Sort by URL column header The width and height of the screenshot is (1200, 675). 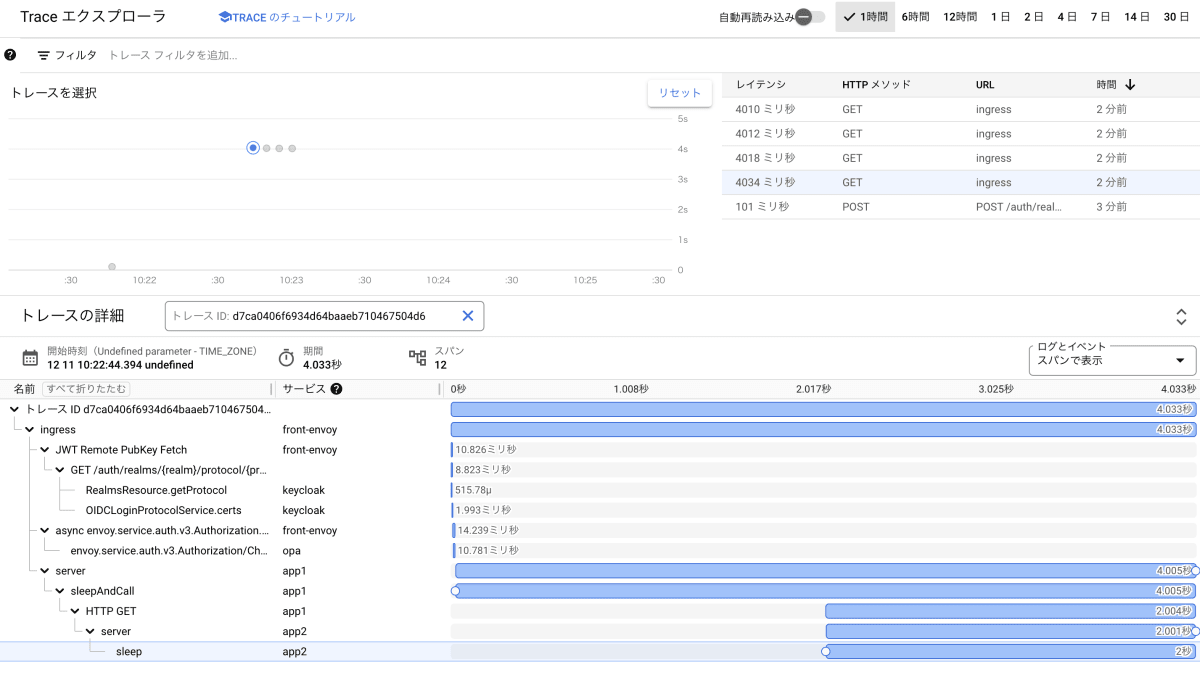pos(985,85)
